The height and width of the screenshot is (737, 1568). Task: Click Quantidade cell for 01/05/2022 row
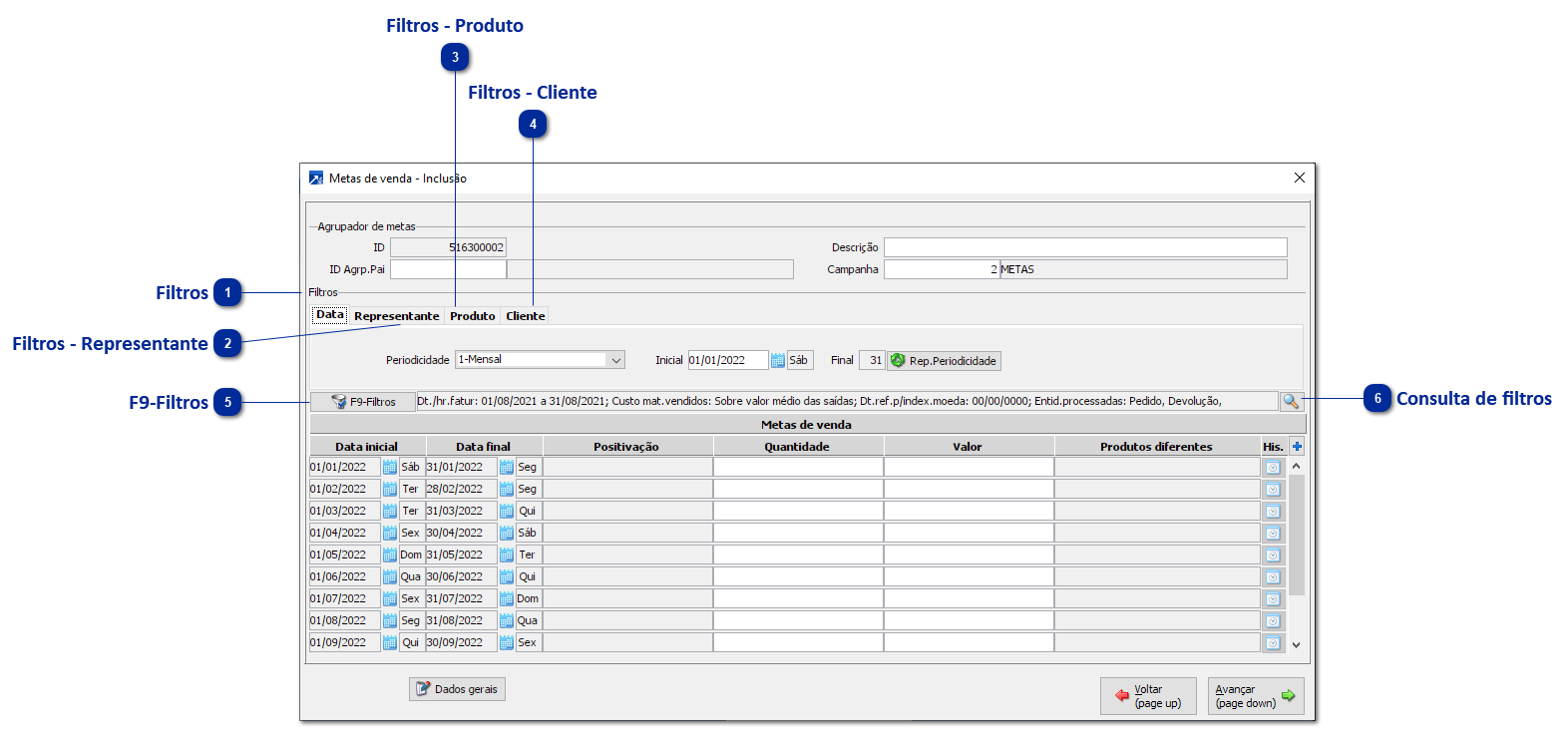798,554
